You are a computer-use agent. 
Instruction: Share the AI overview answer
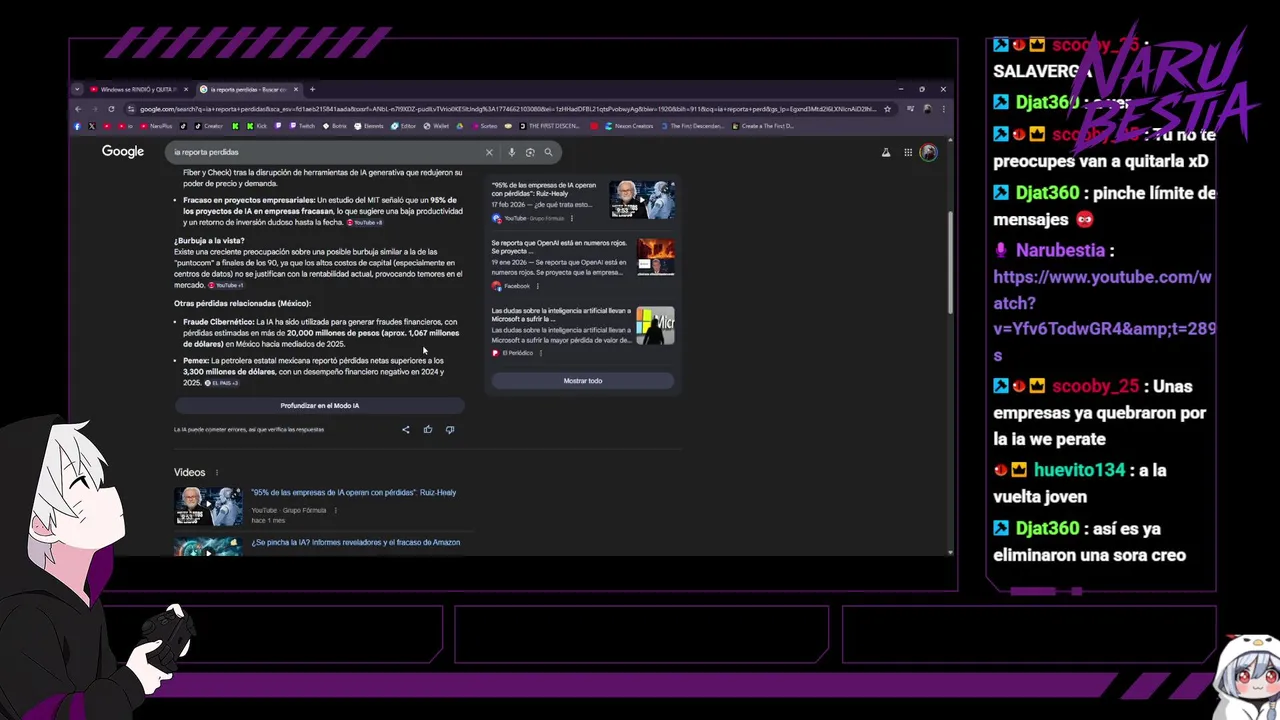[x=406, y=430]
